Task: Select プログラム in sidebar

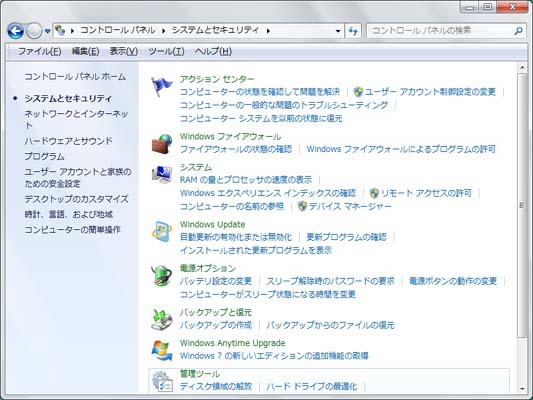Action: (x=45, y=156)
